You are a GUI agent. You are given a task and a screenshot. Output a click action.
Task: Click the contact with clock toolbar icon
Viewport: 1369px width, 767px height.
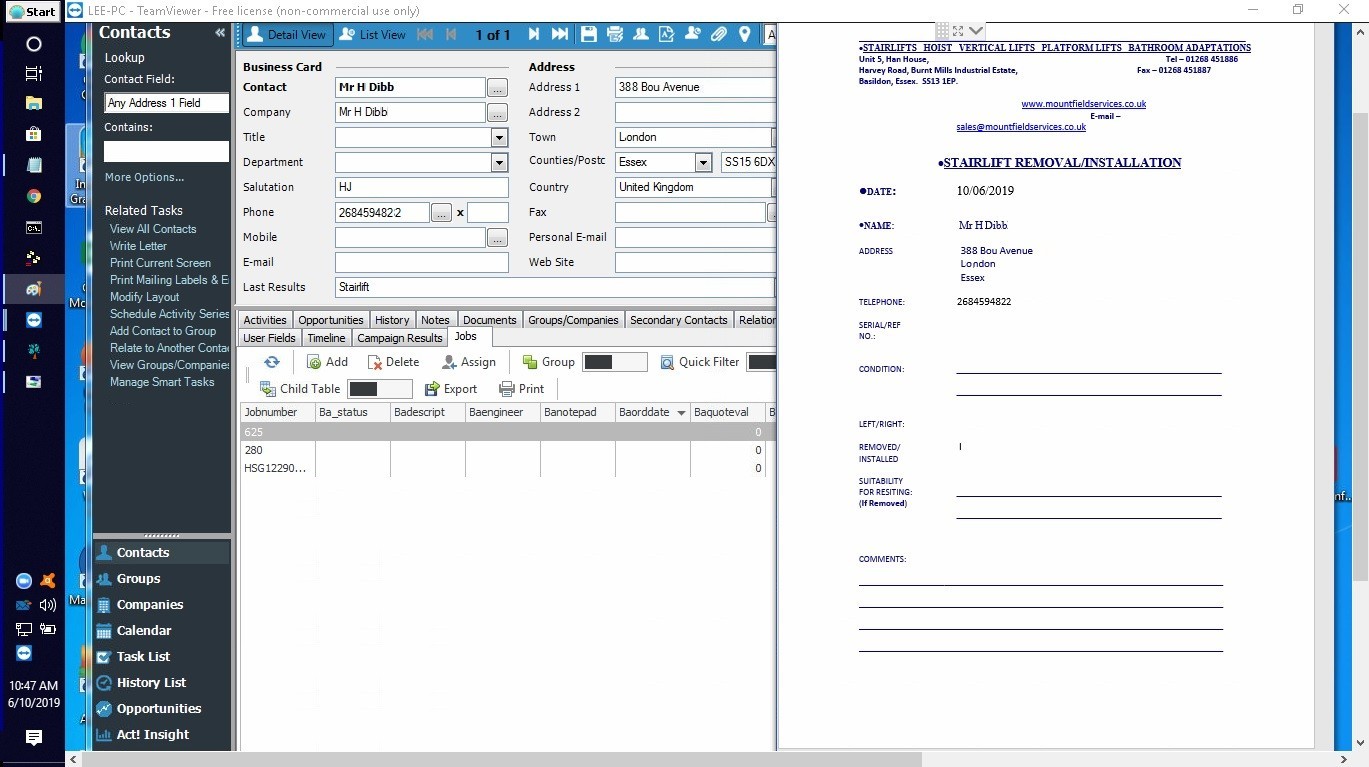pyautogui.click(x=692, y=34)
